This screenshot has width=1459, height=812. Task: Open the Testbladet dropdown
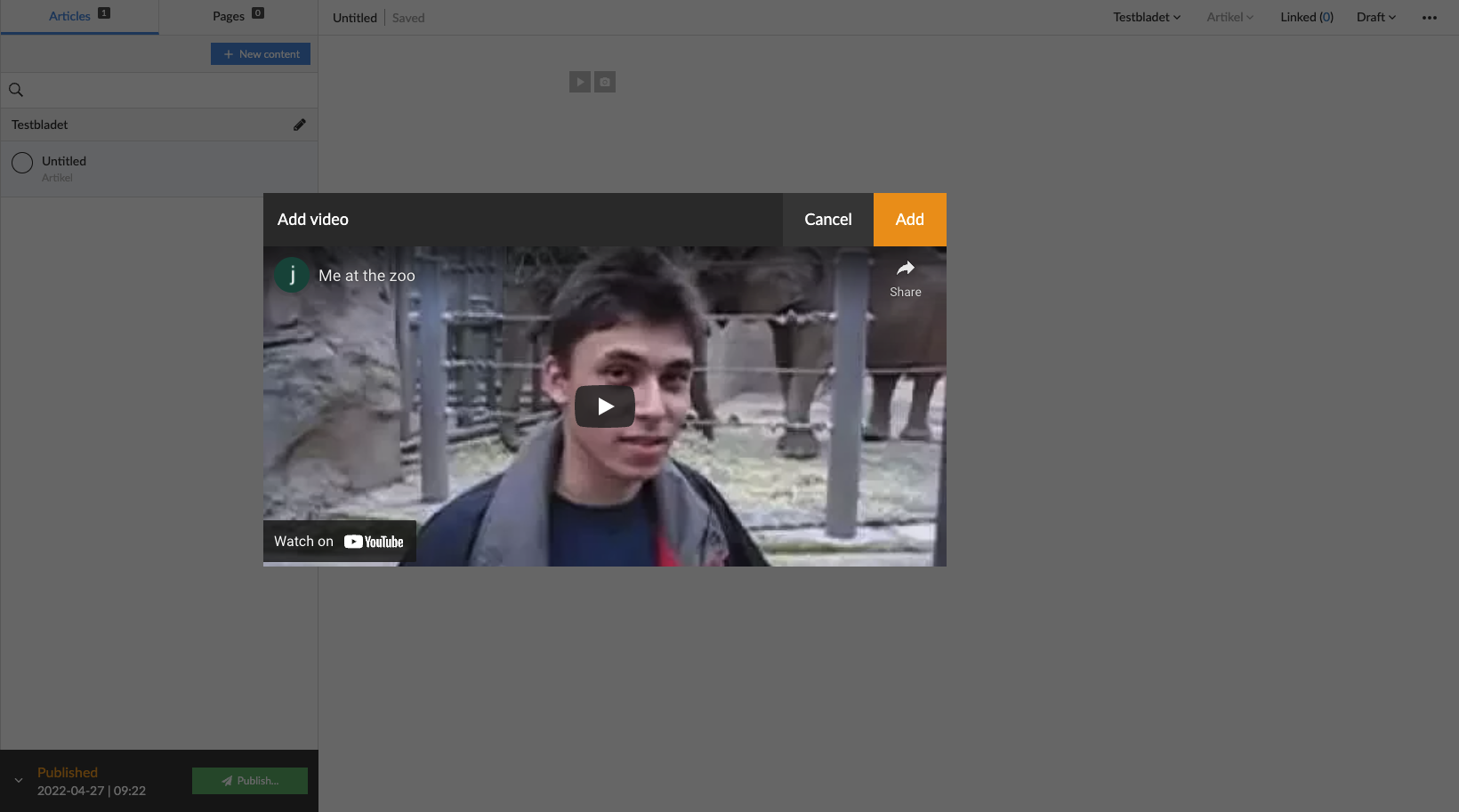point(1146,17)
